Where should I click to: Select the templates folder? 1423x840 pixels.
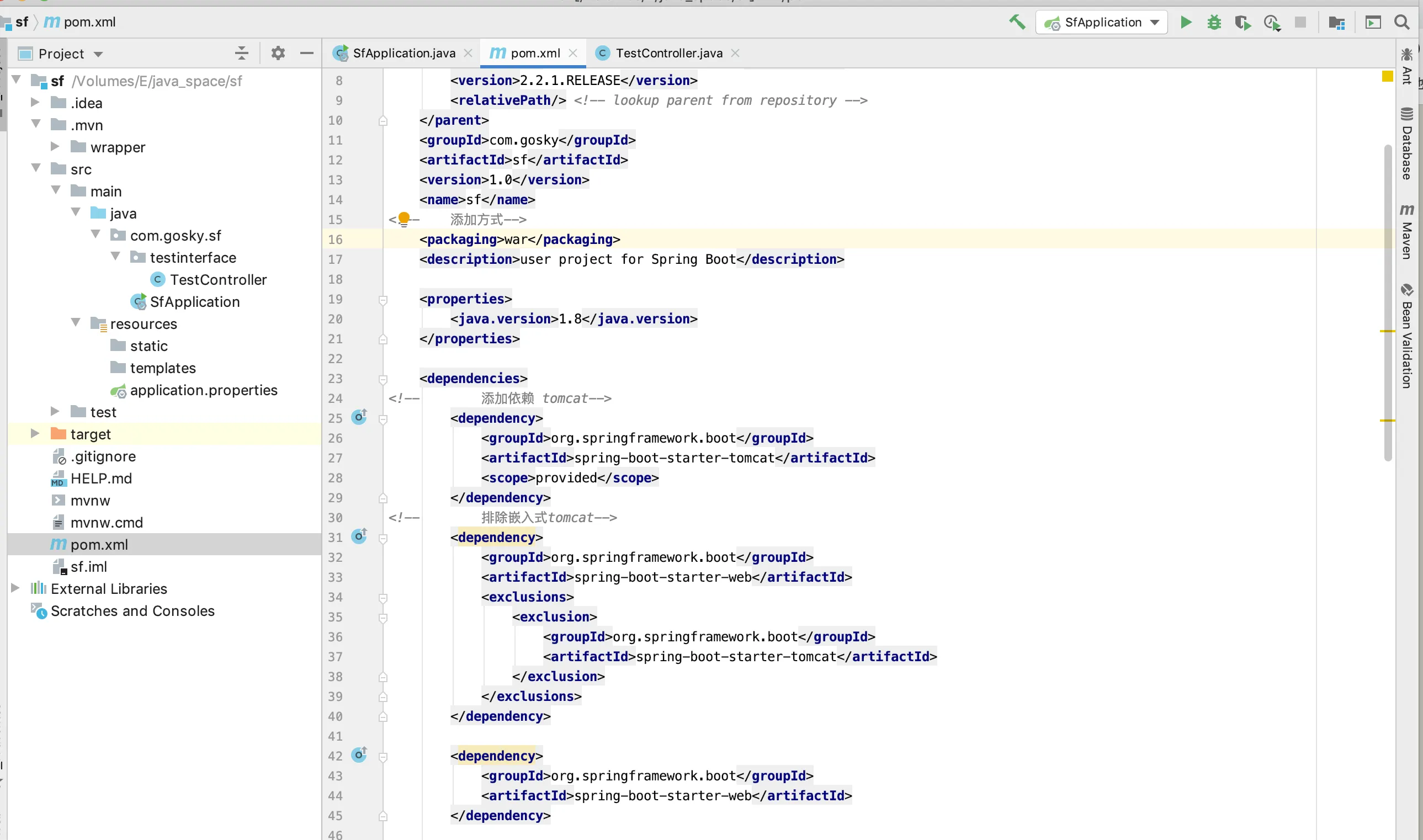(162, 368)
